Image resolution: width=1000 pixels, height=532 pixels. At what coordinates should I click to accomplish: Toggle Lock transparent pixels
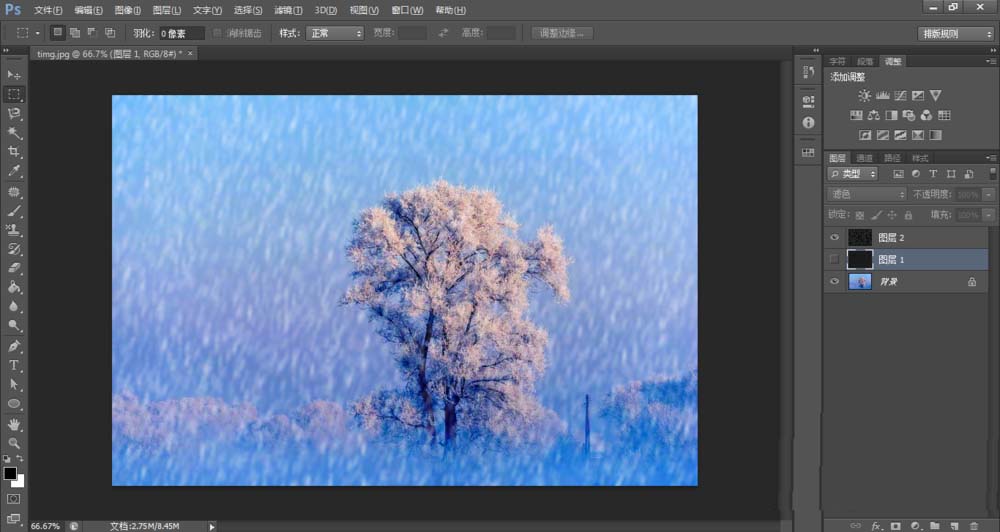click(x=860, y=215)
